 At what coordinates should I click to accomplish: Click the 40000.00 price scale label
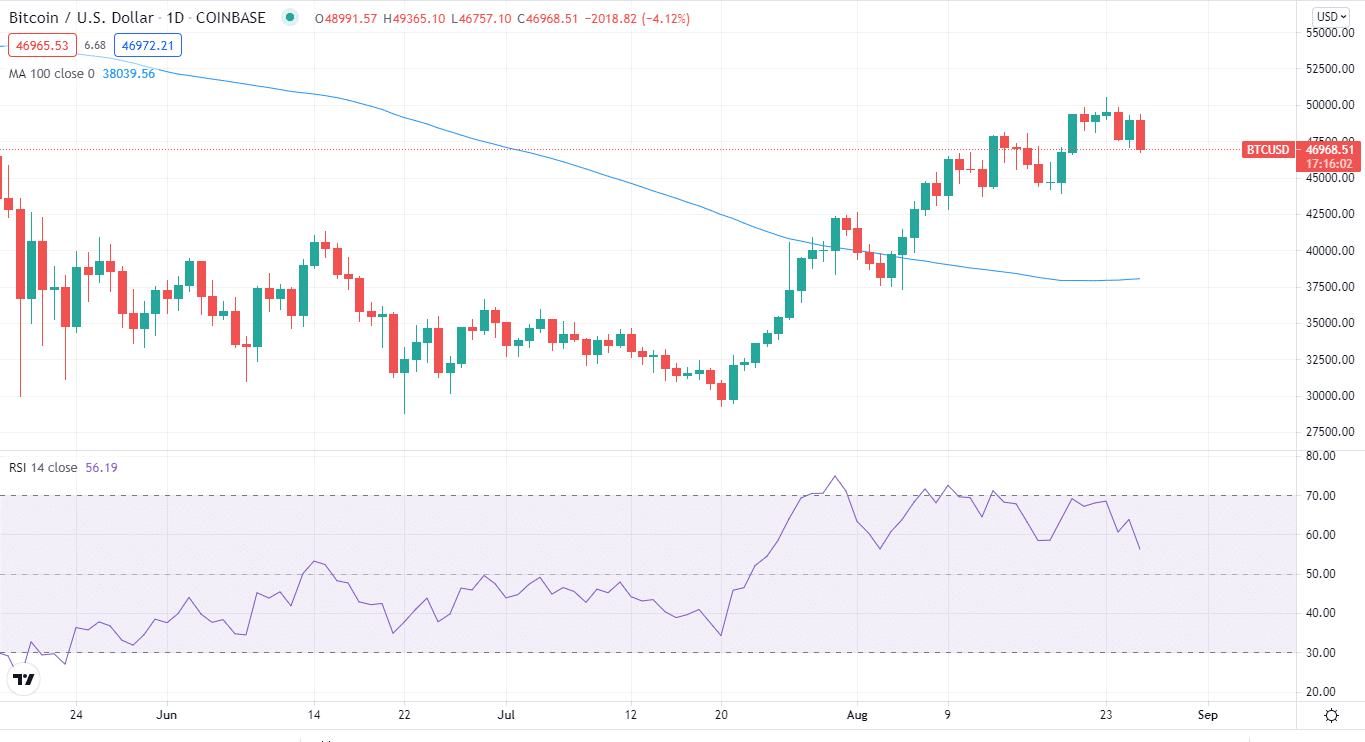pyautogui.click(x=1330, y=251)
